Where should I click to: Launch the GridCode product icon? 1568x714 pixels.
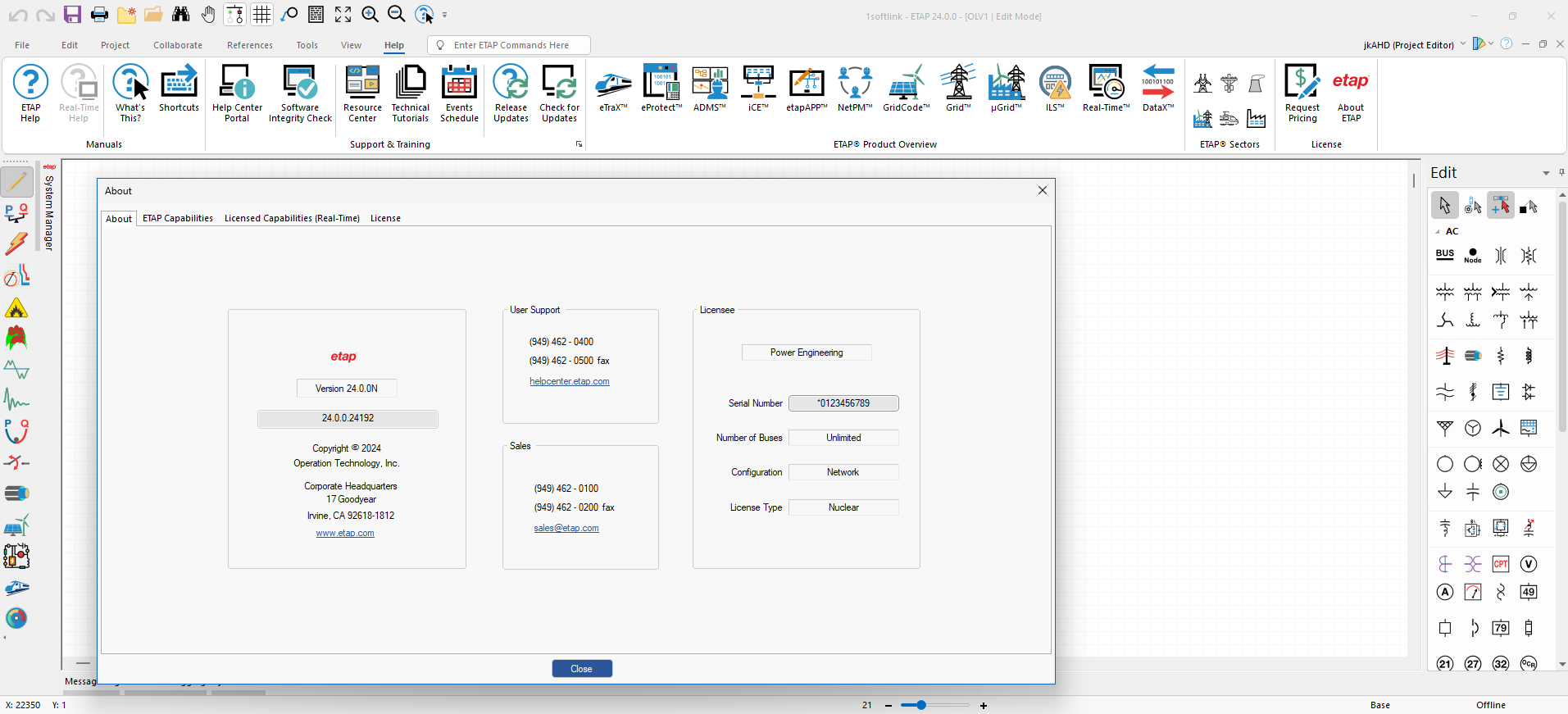pyautogui.click(x=906, y=89)
